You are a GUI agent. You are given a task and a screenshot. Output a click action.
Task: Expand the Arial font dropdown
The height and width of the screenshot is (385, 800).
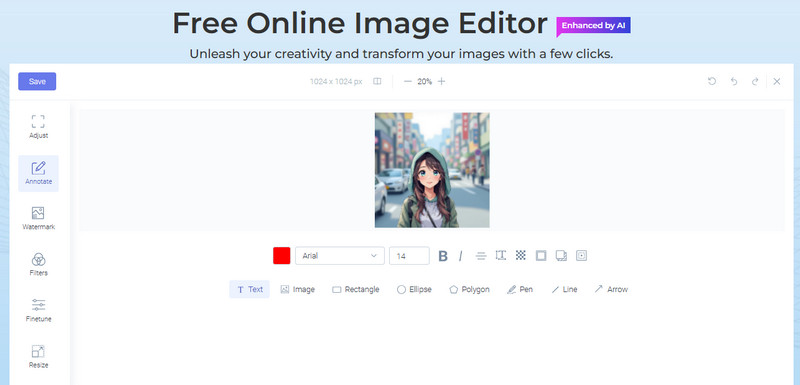click(x=340, y=255)
